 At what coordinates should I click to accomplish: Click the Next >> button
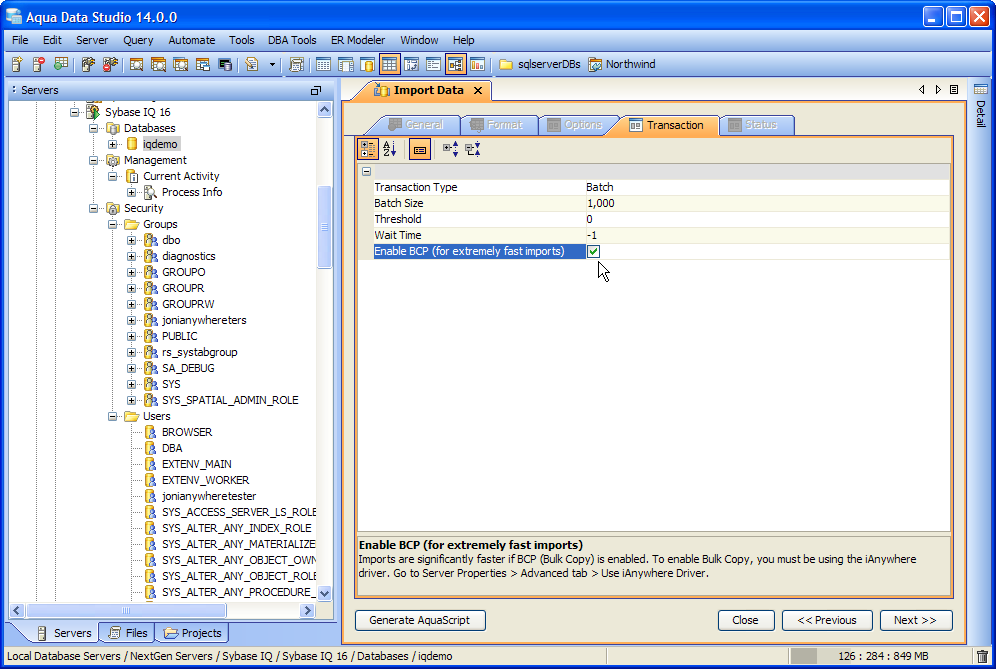tap(915, 620)
